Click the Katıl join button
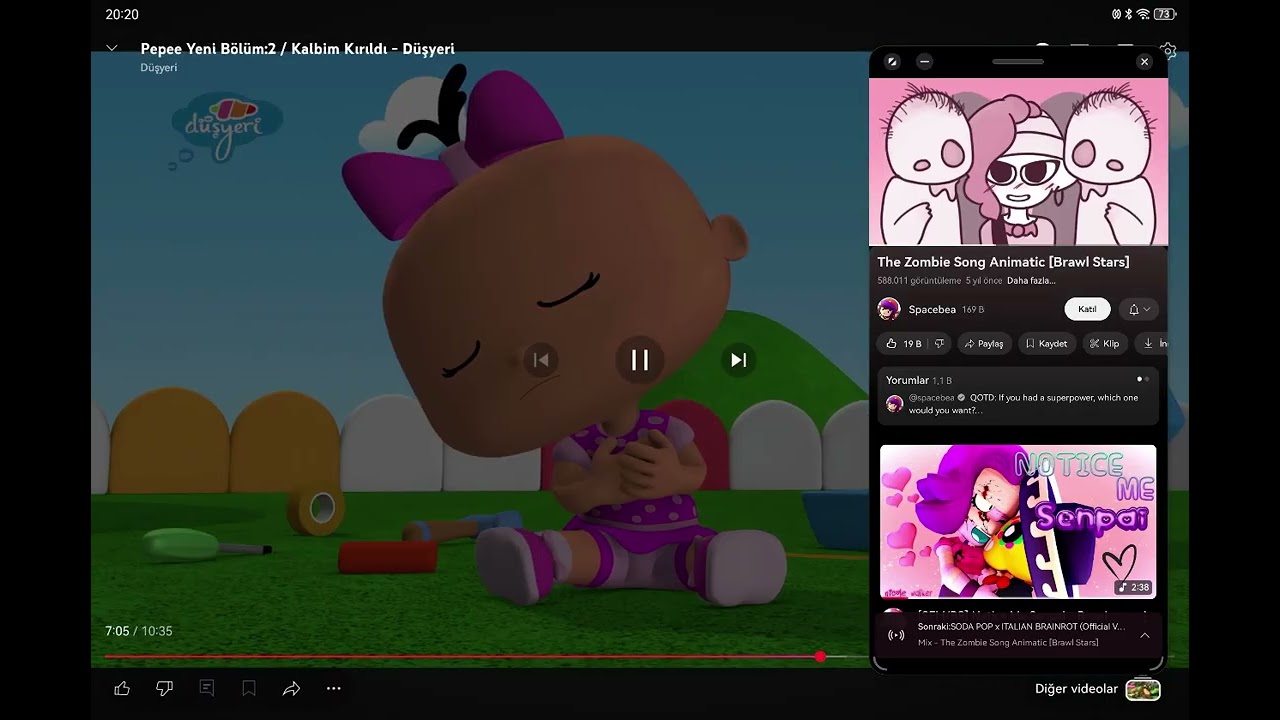 pyautogui.click(x=1087, y=309)
